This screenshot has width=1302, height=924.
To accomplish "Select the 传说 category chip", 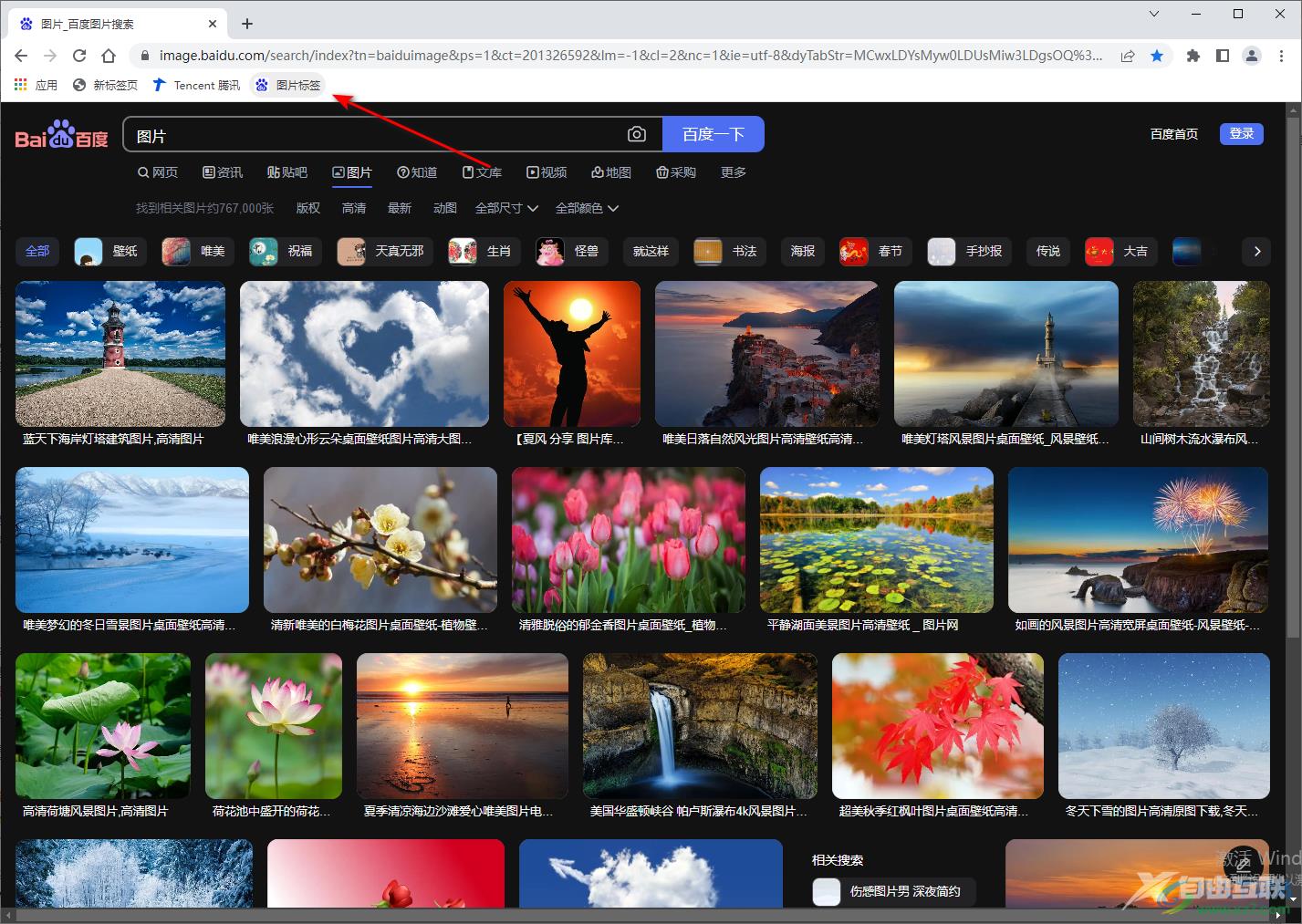I will coord(1047,251).
